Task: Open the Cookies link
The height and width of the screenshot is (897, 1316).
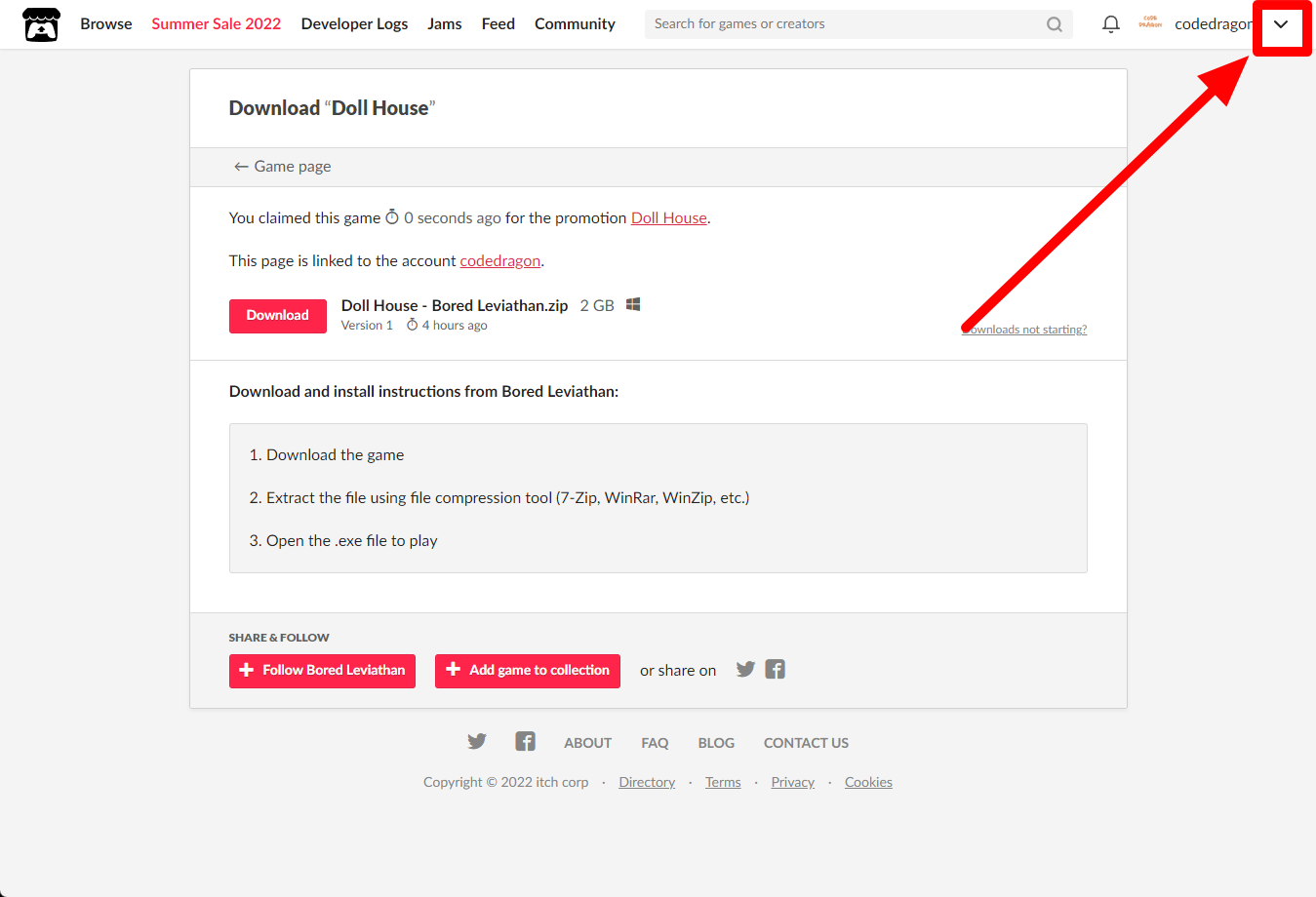Action: [x=868, y=782]
